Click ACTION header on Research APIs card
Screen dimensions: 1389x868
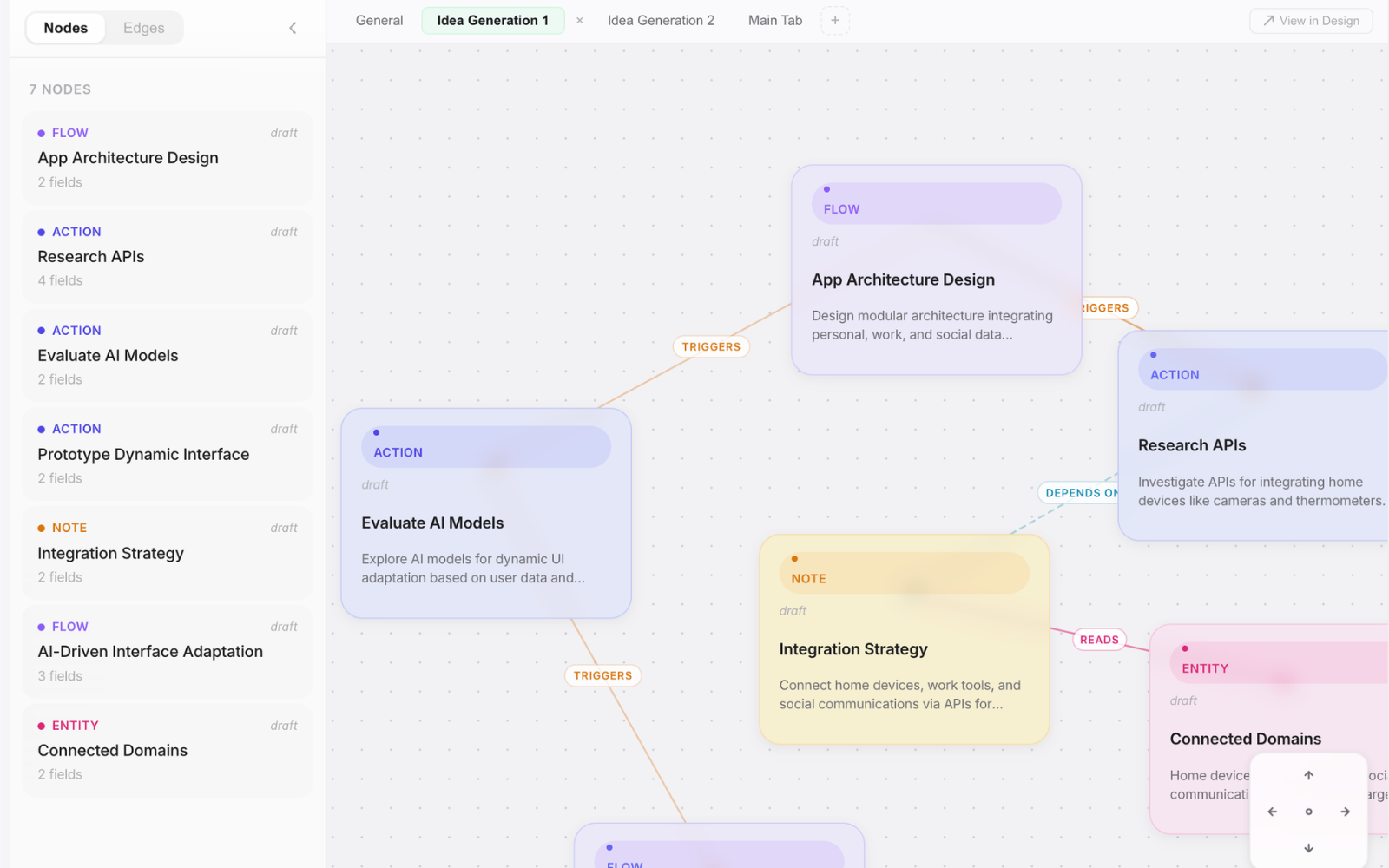click(x=1263, y=370)
